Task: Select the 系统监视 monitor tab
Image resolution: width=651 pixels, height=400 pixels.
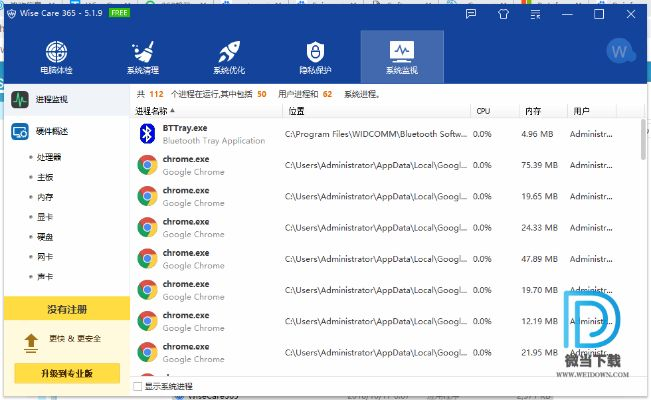Action: coord(402,57)
